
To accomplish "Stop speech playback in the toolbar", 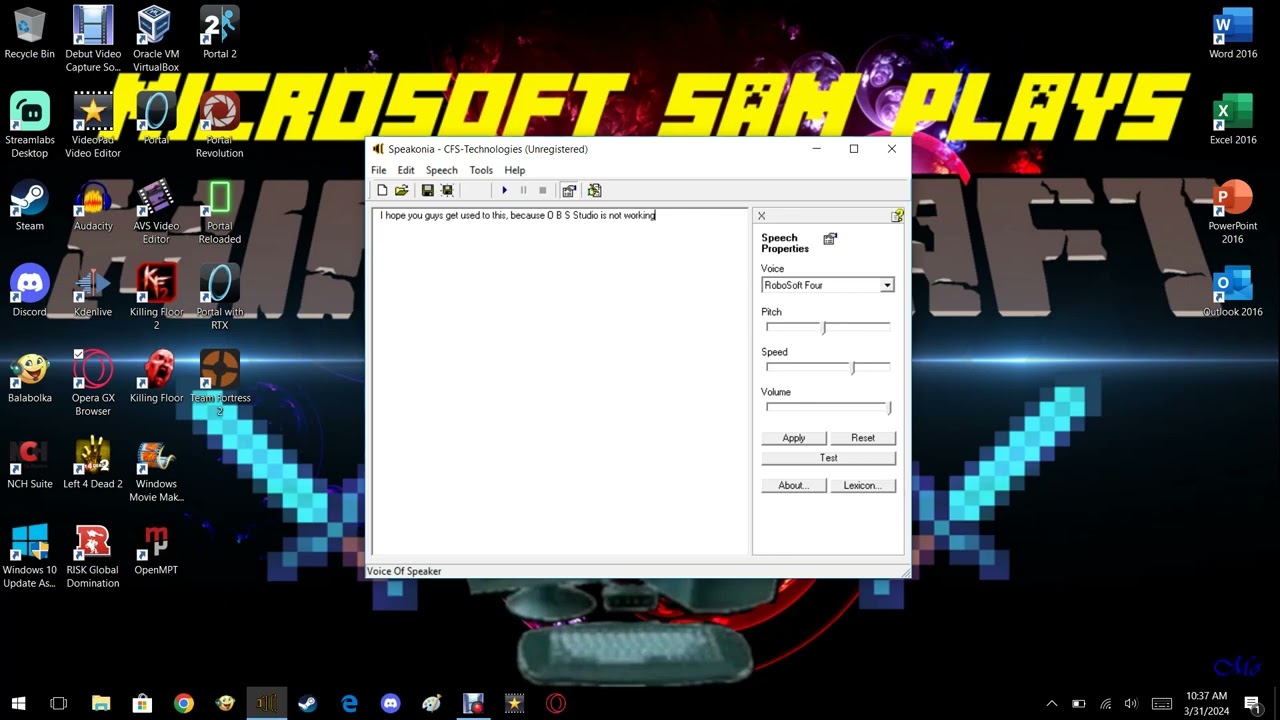I will [543, 190].
